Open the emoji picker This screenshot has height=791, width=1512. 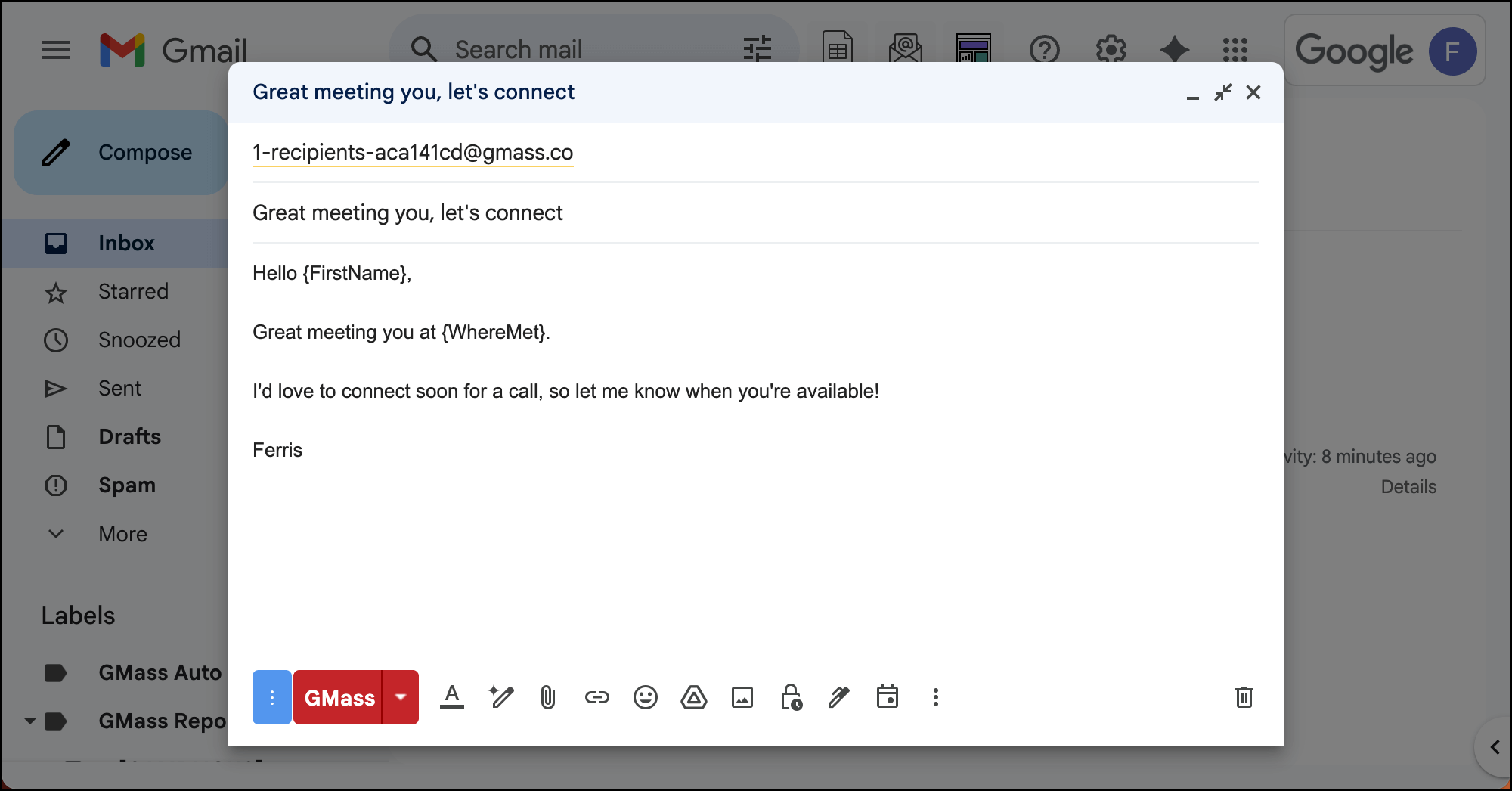point(645,697)
